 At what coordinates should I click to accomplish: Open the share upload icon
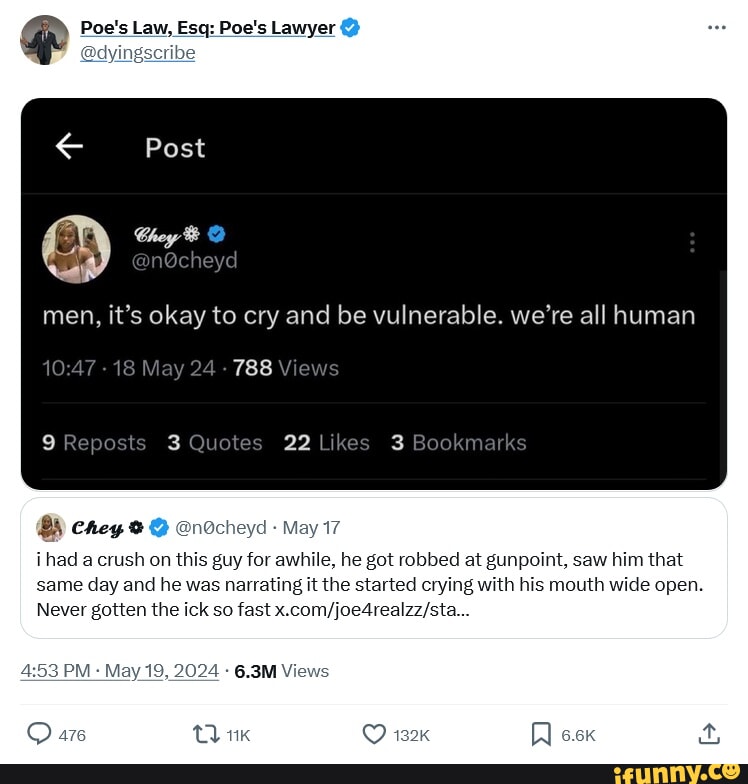click(x=708, y=735)
